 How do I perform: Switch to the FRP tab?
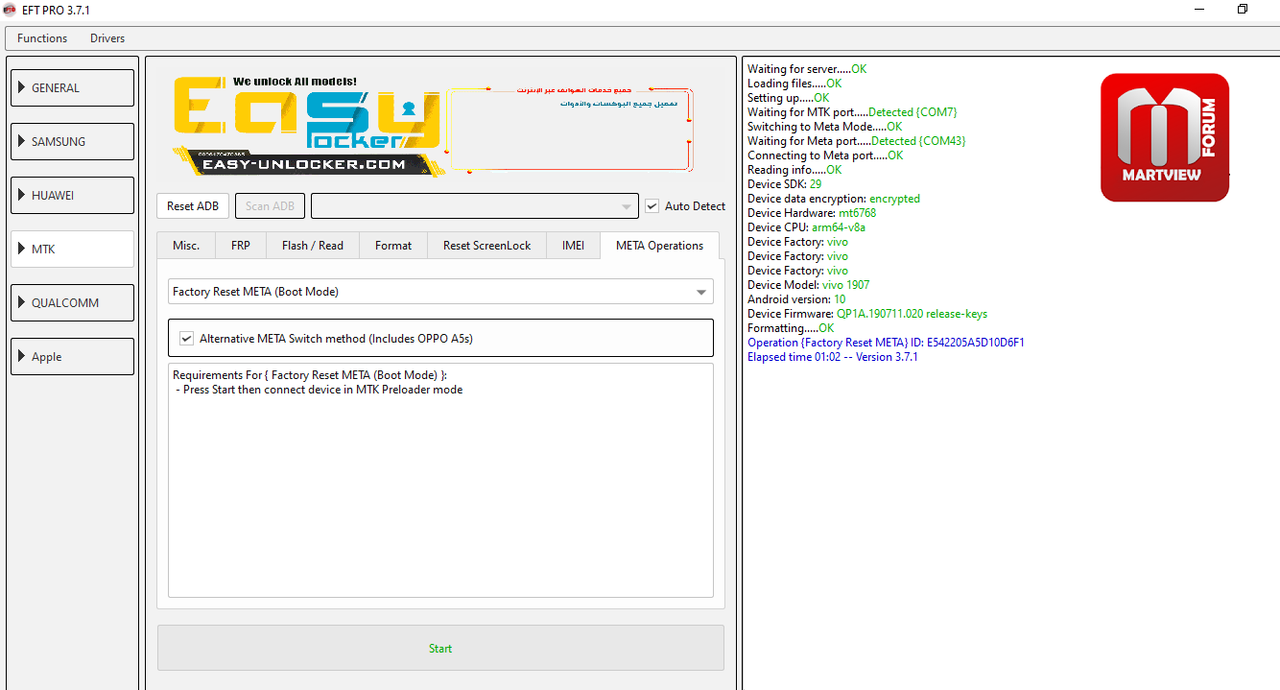pyautogui.click(x=241, y=245)
